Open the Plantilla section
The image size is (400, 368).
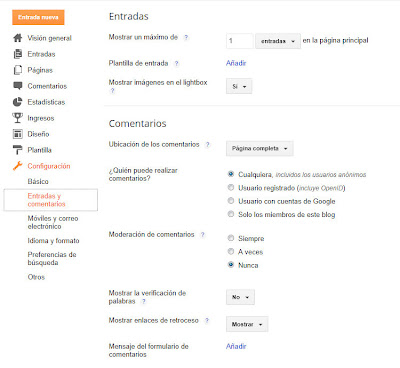tap(39, 150)
